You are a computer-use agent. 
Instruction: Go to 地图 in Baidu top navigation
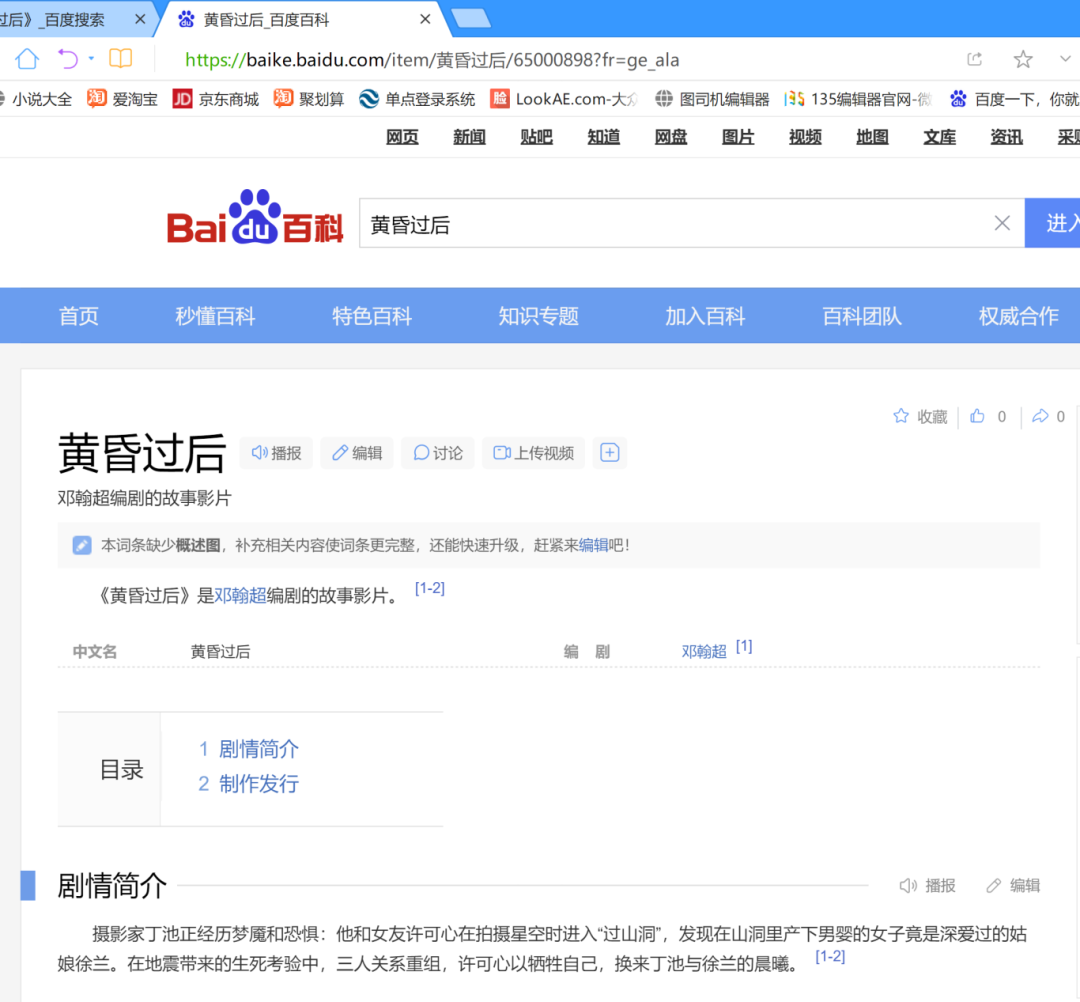[872, 137]
